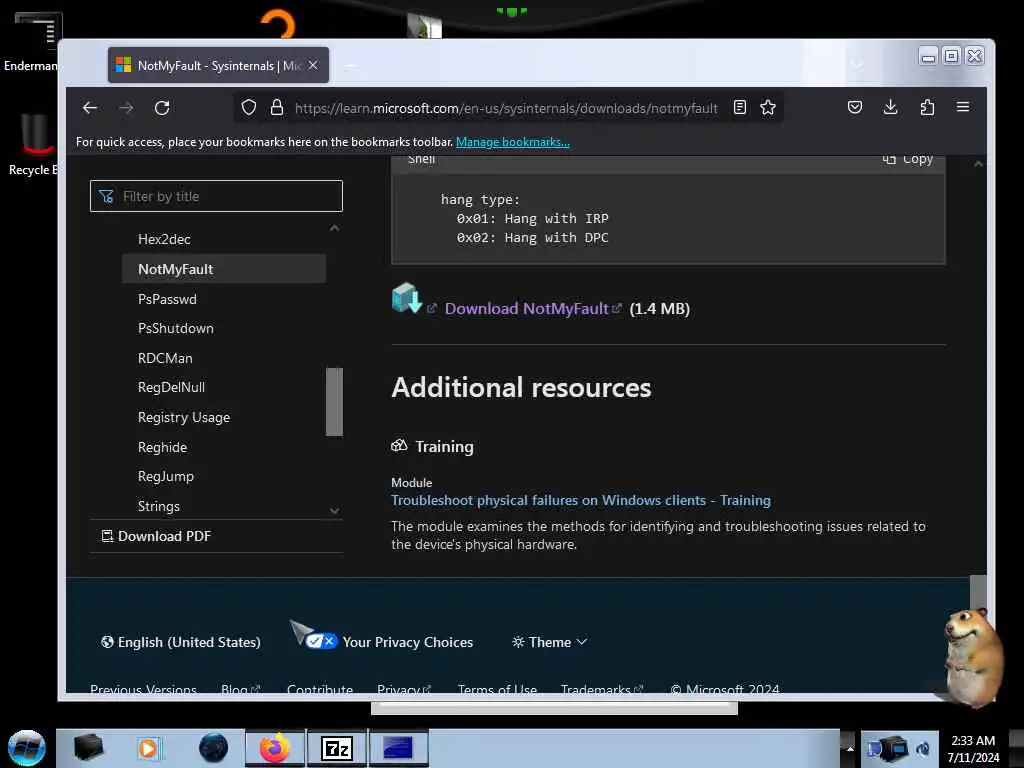
Task: Open the Privacy footer link
Action: (404, 689)
